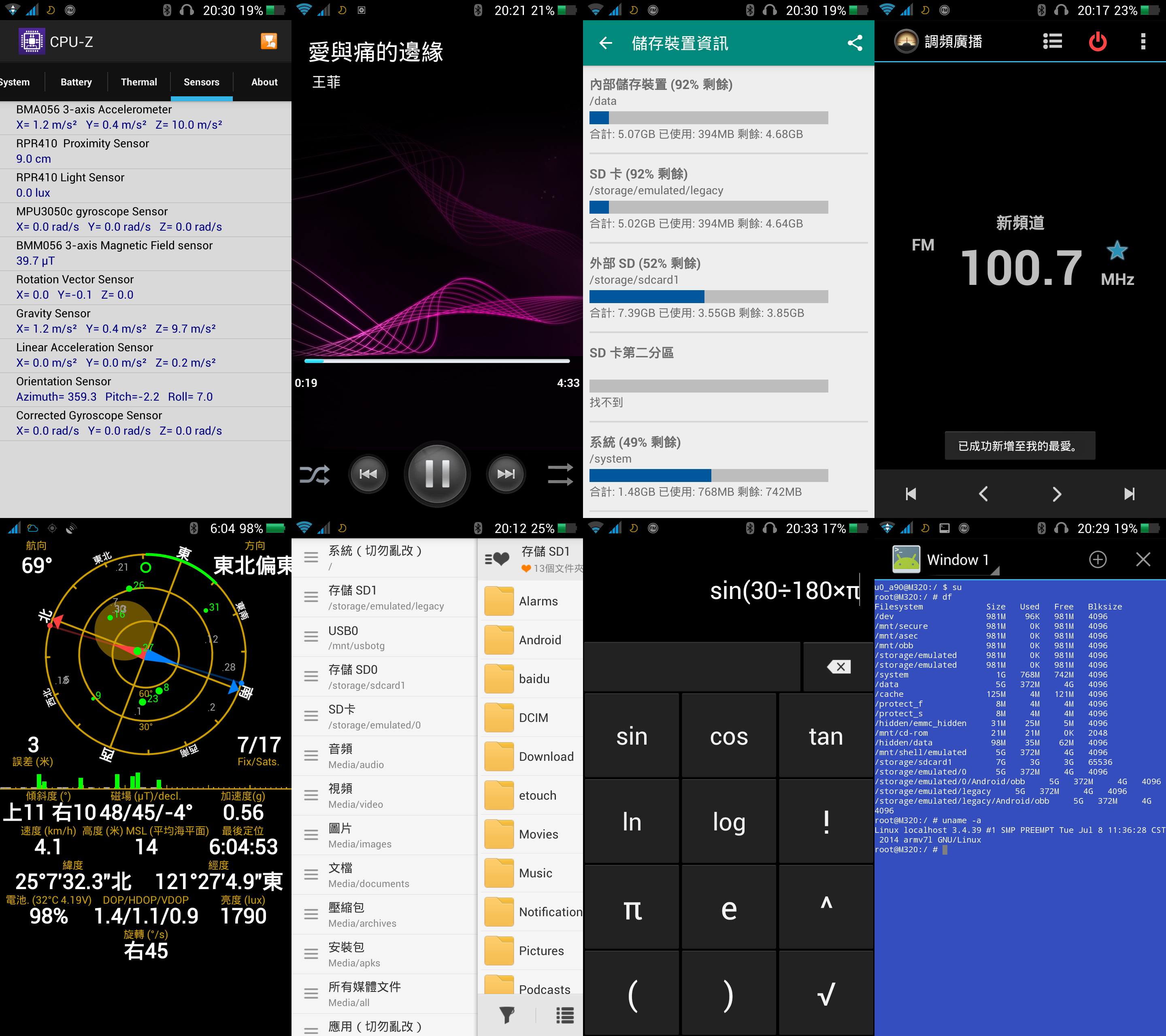Skip to the next music track

pos(506,474)
